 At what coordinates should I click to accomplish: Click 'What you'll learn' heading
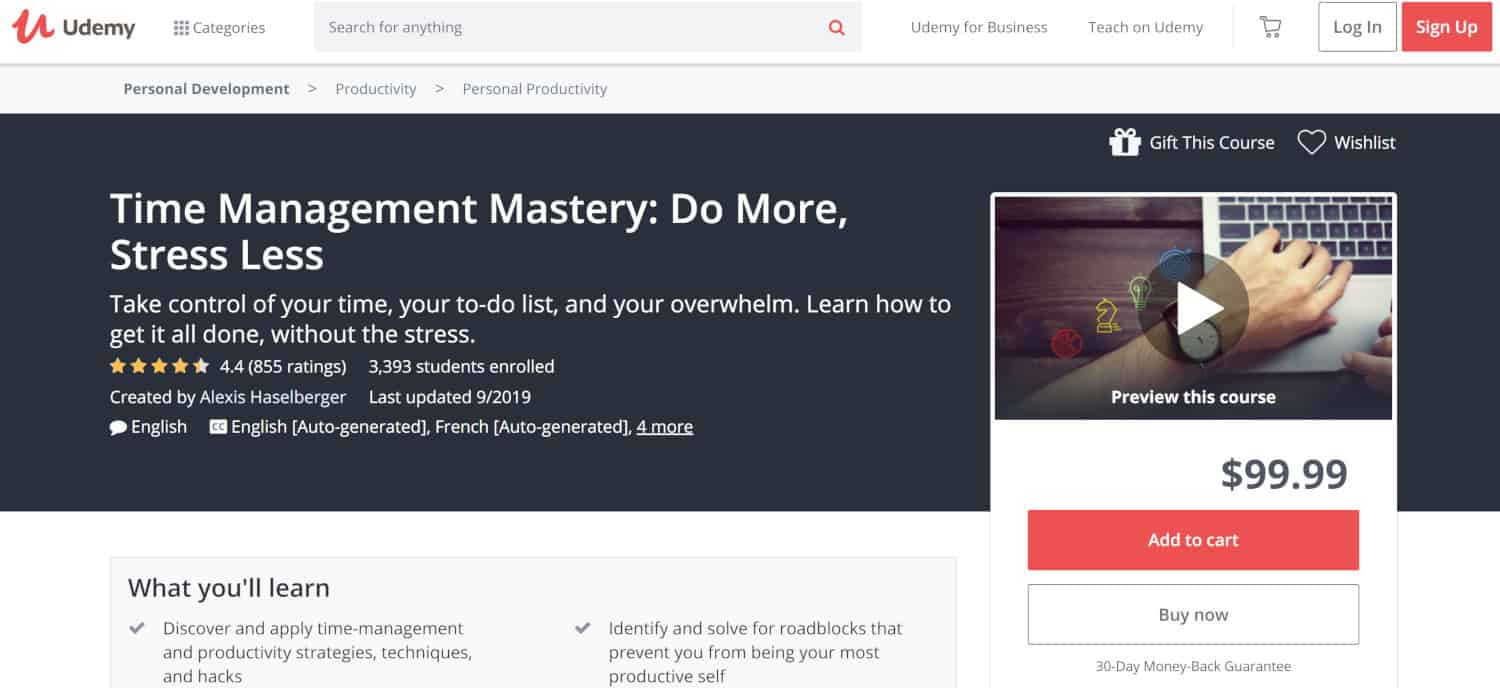click(x=229, y=588)
